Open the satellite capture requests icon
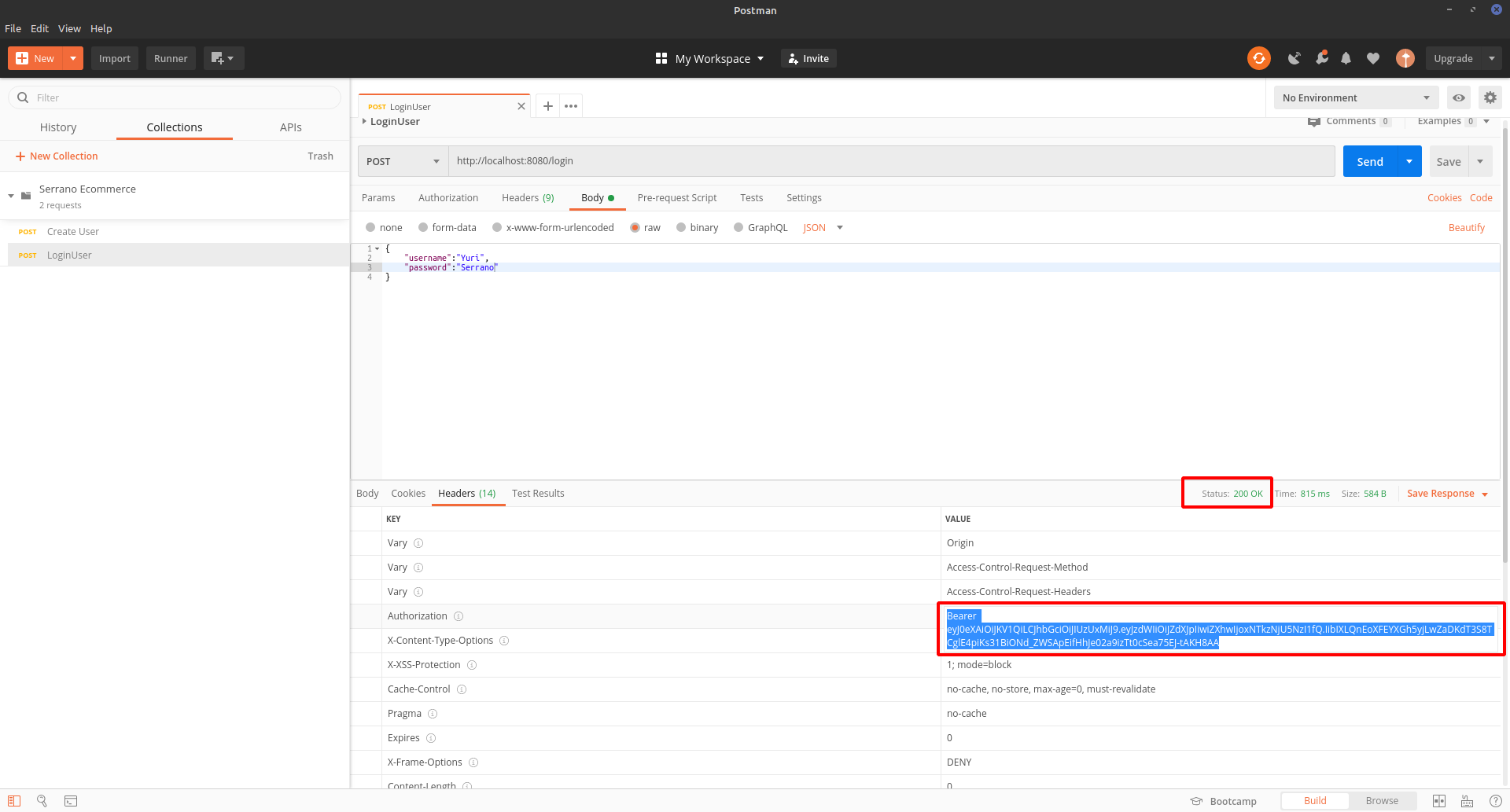This screenshot has width=1510, height=812. pyautogui.click(x=1294, y=58)
